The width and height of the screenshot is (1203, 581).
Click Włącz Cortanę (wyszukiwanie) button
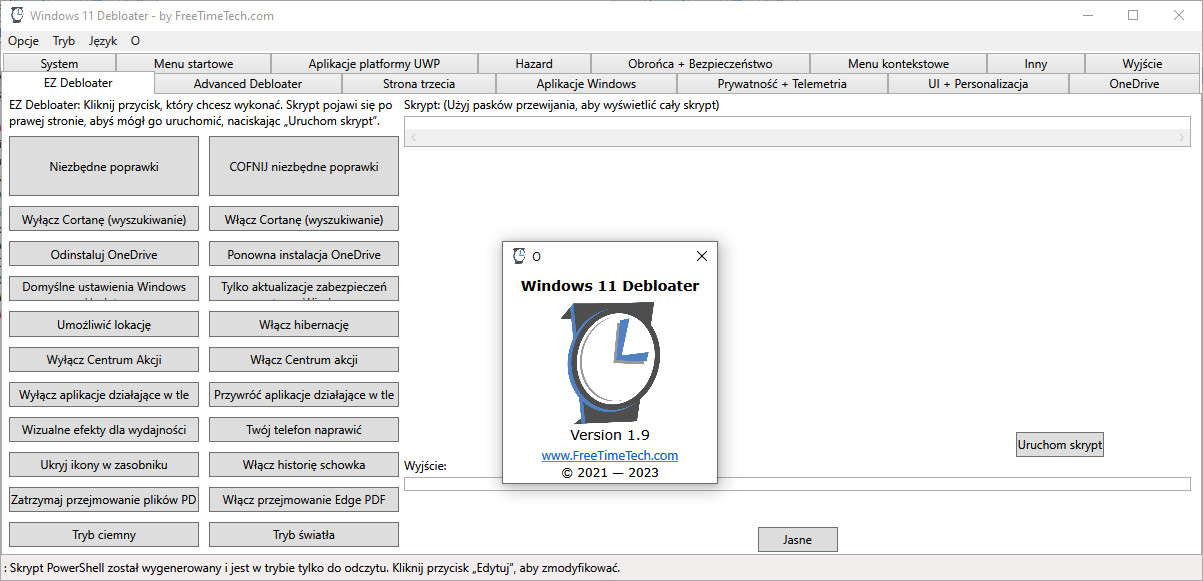tap(304, 219)
